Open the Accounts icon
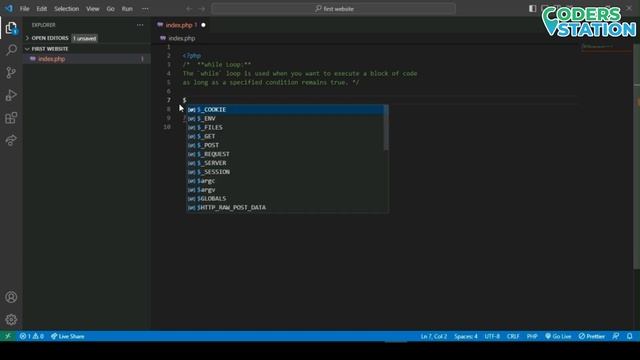The image size is (640, 360). (11, 297)
